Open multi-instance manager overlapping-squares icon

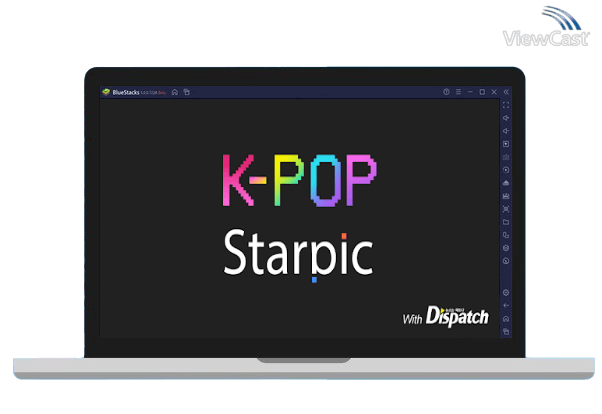click(506, 235)
